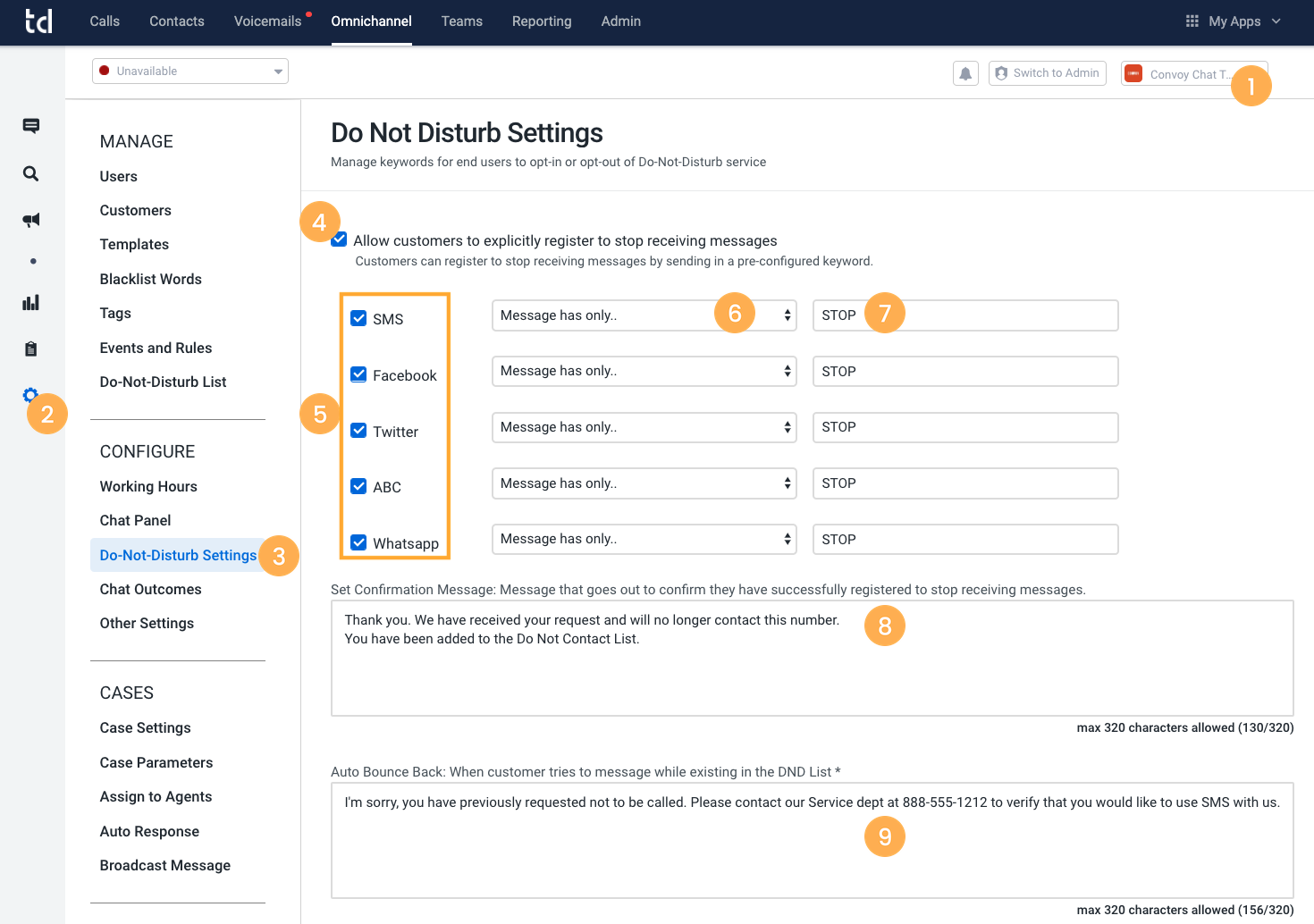Open Events and Rules in sidebar

[x=156, y=348]
